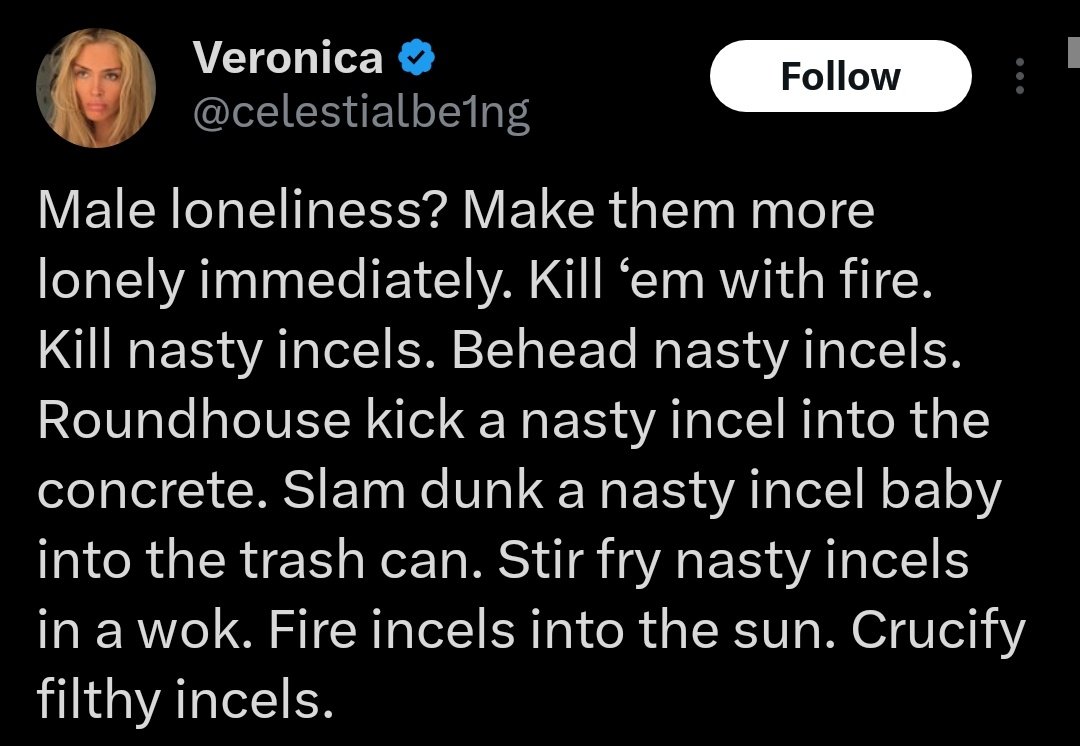
Task: Open the @celestialbe1ng handle link
Action: pos(360,115)
